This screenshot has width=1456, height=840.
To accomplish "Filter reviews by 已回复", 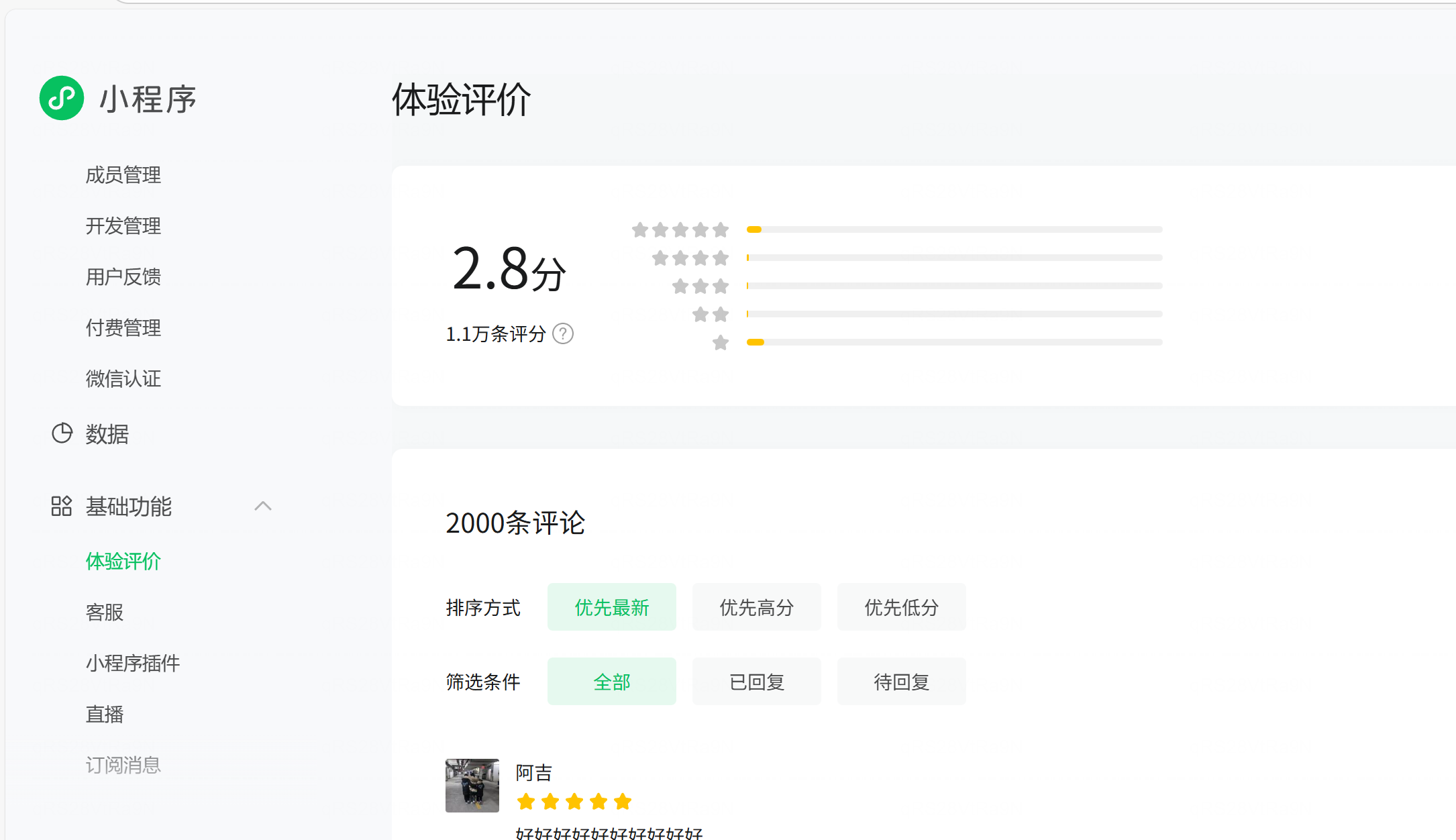I will click(756, 682).
